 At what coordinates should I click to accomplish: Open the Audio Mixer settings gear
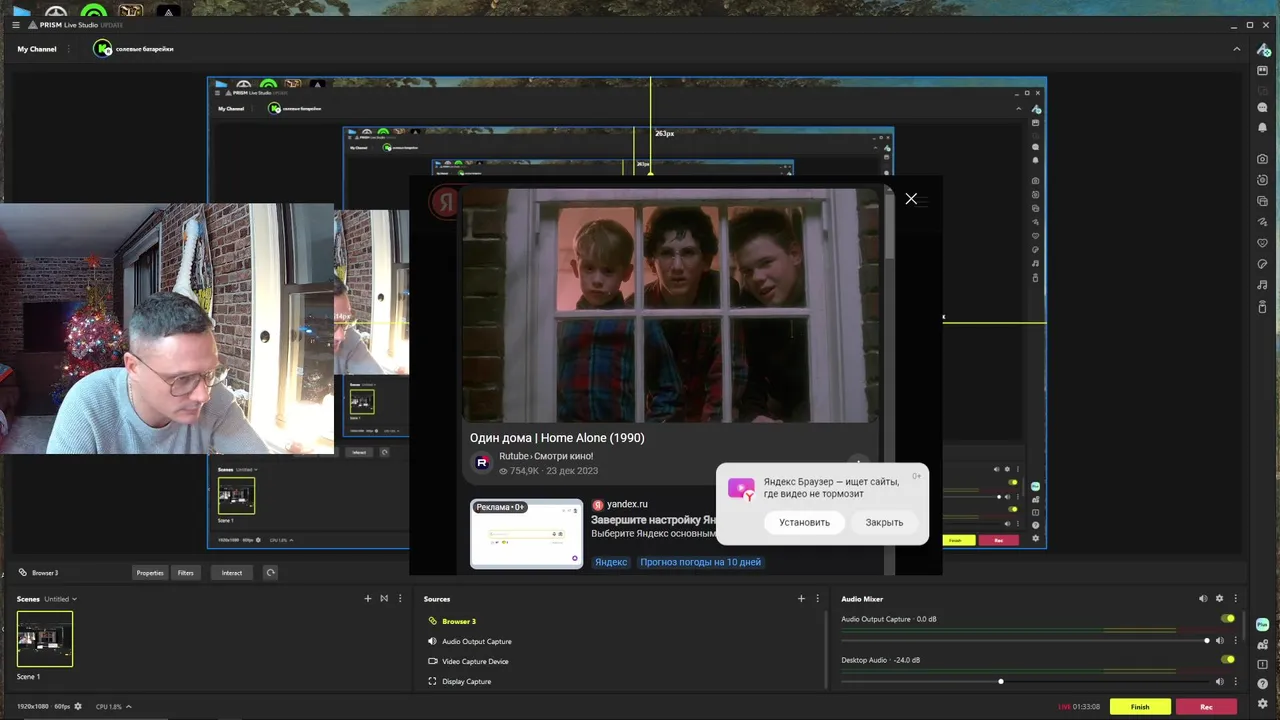point(1219,598)
